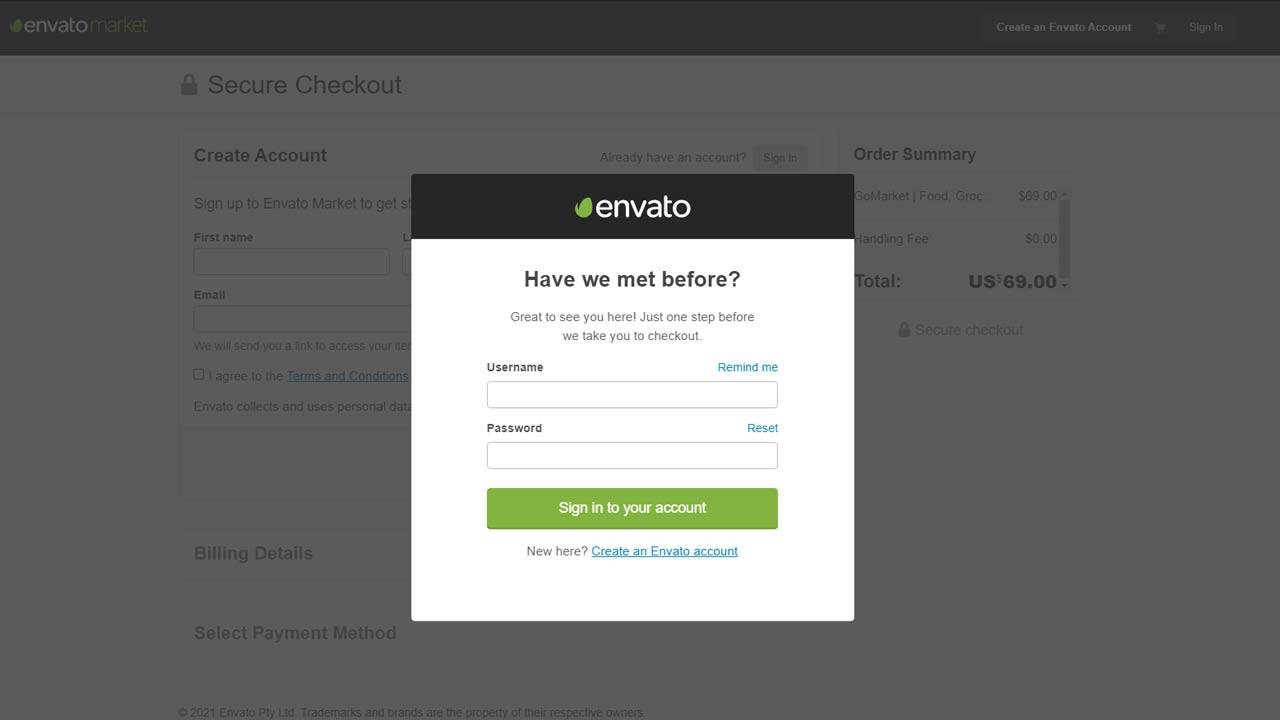Open the Terms and Conditions link
1280x720 pixels.
(347, 376)
